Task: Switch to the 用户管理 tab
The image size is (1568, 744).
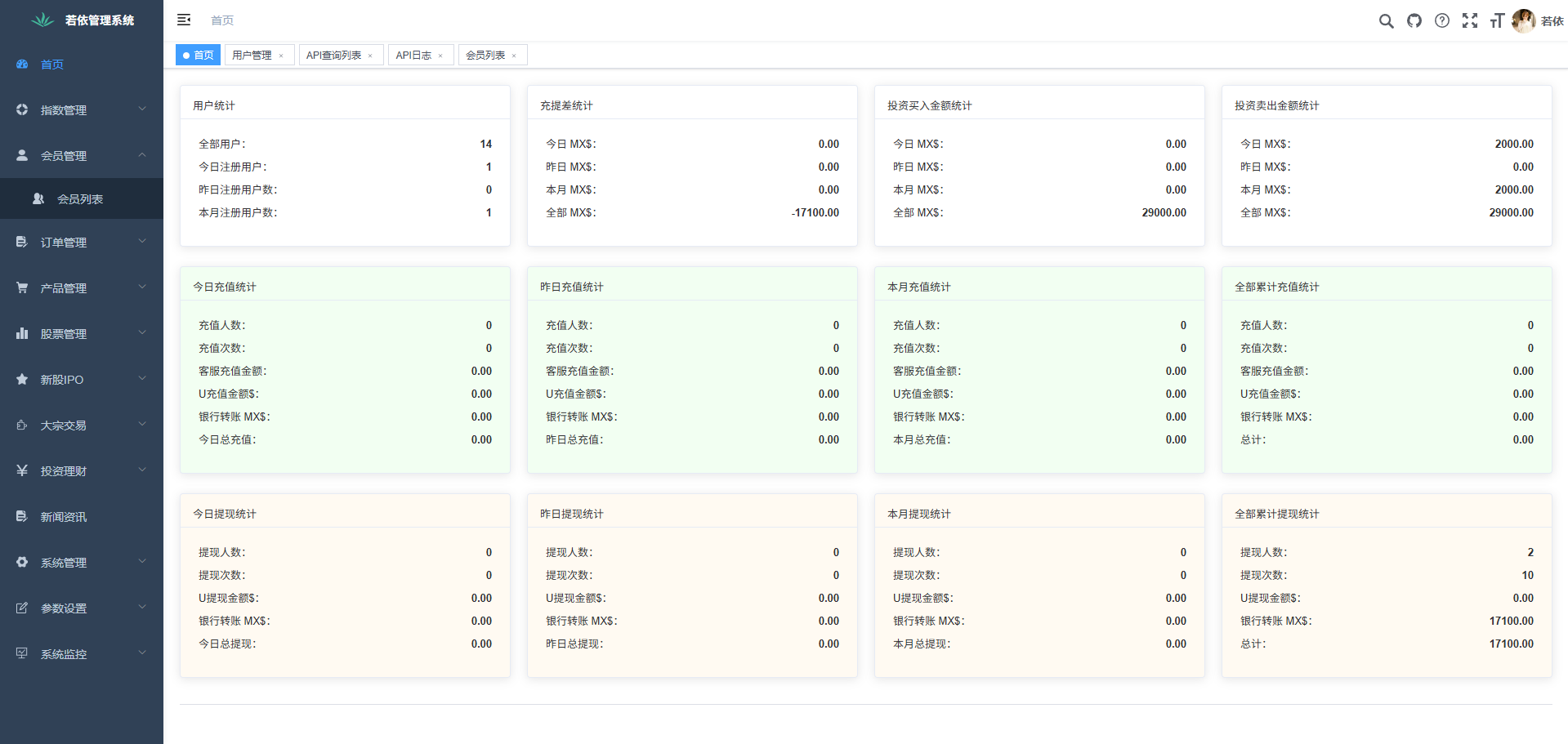Action: pos(252,56)
